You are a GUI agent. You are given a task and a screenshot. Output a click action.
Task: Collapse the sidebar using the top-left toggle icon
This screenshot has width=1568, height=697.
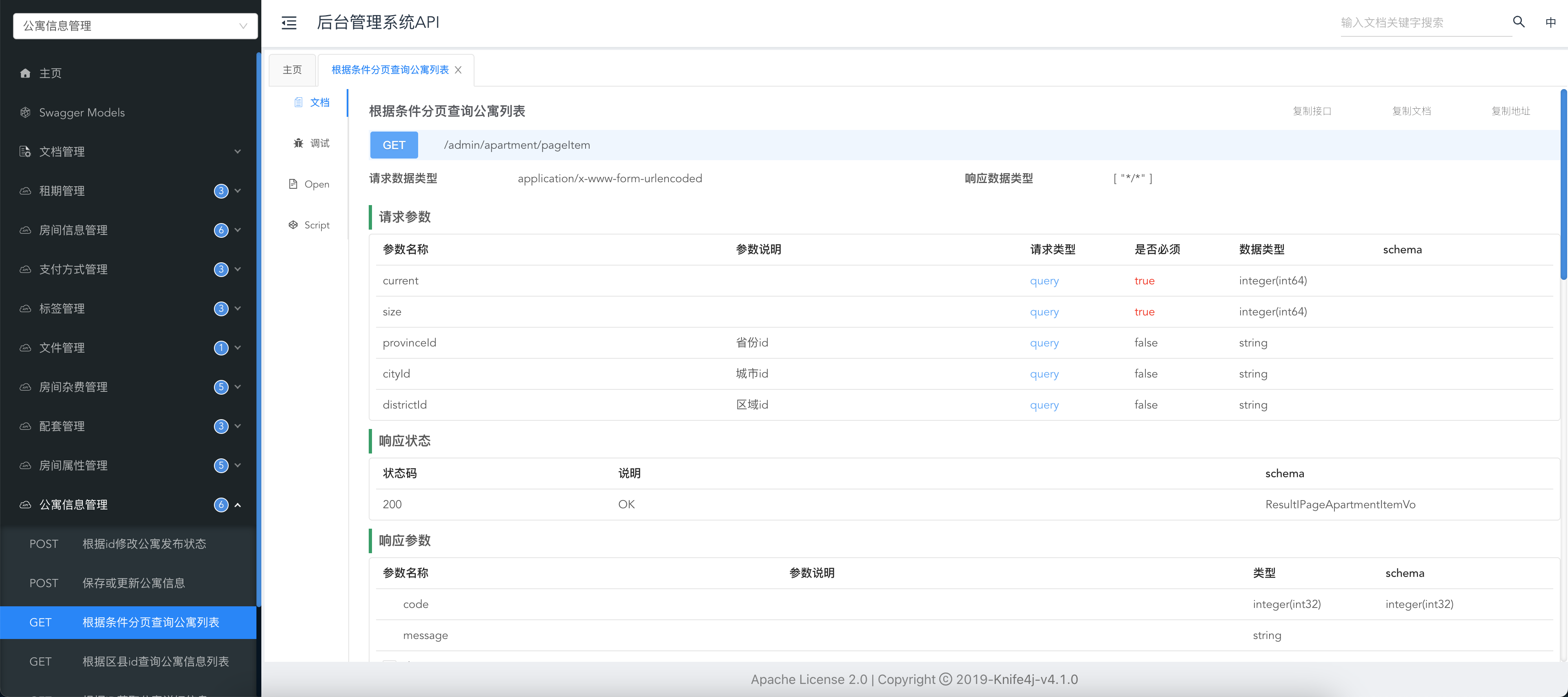(289, 22)
